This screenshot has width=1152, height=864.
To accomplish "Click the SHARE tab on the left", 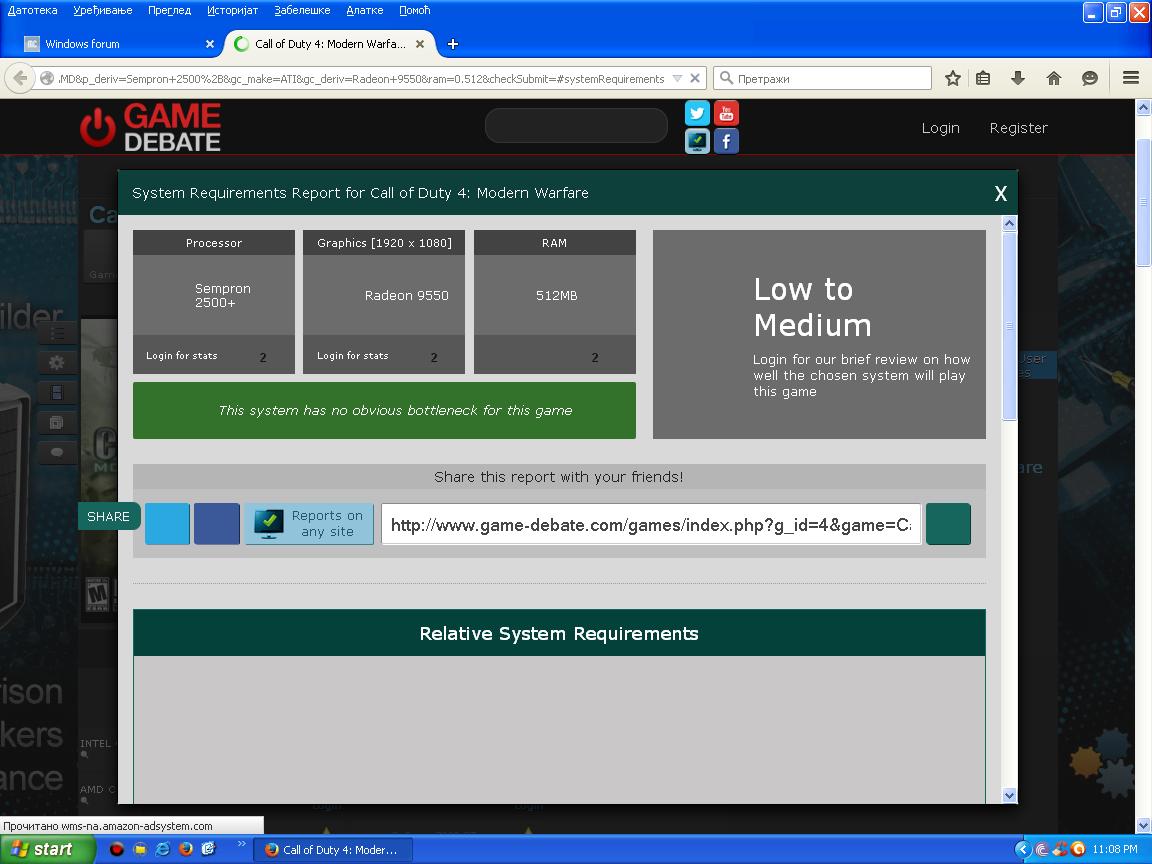I will click(109, 516).
